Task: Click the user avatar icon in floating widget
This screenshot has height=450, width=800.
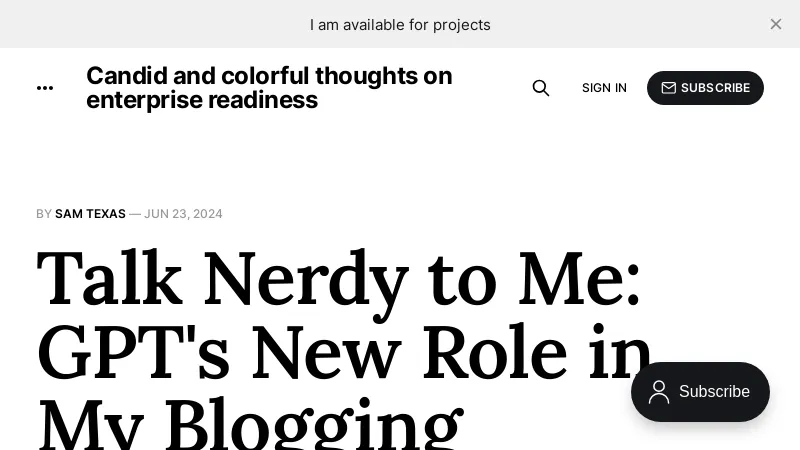Action: click(659, 392)
